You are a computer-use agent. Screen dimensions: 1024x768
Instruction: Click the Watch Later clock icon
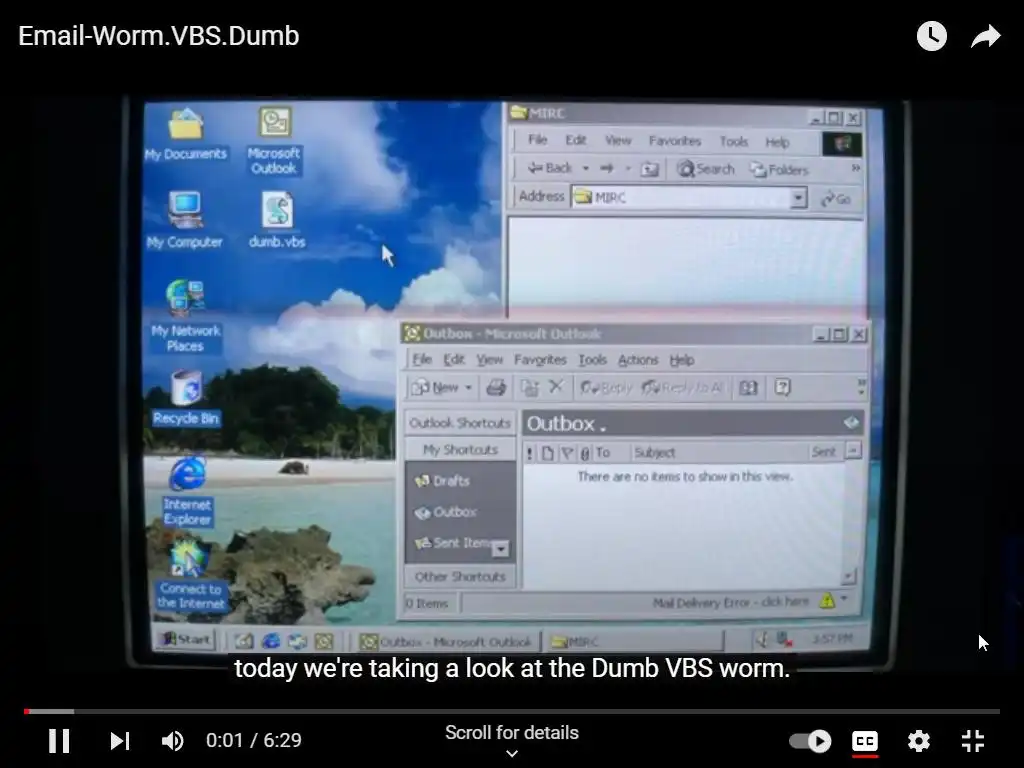click(x=931, y=36)
